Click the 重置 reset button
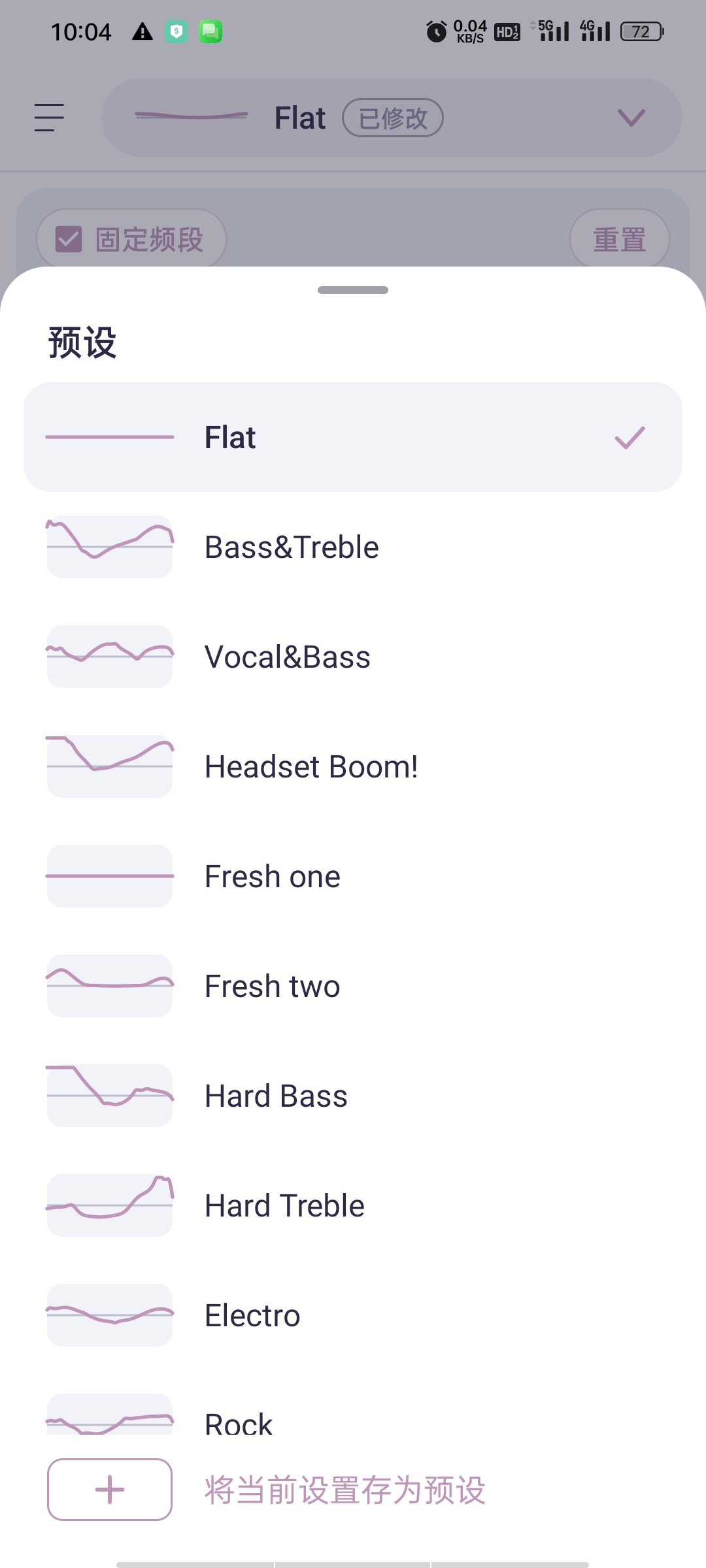Screen dimensions: 706x1568 (620, 239)
